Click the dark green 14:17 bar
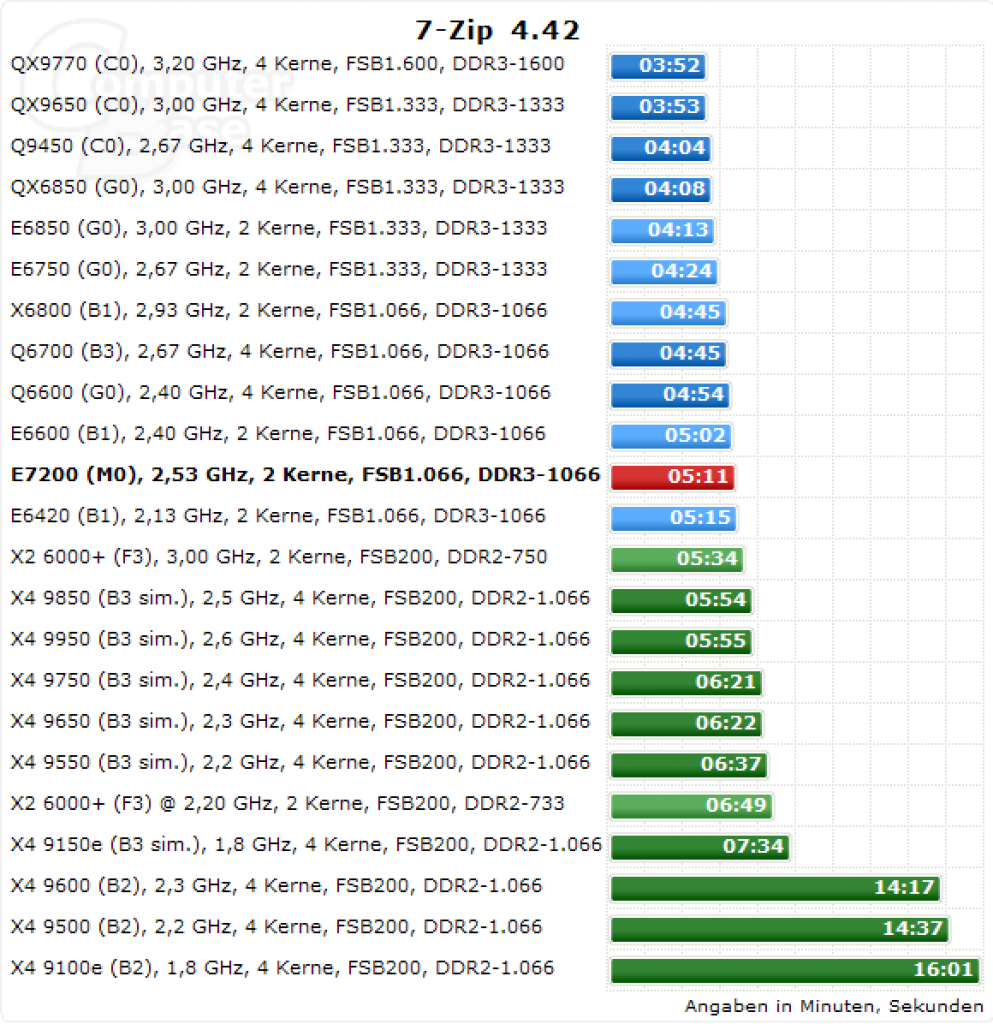Screen dimensions: 993x1024 pyautogui.click(x=776, y=889)
